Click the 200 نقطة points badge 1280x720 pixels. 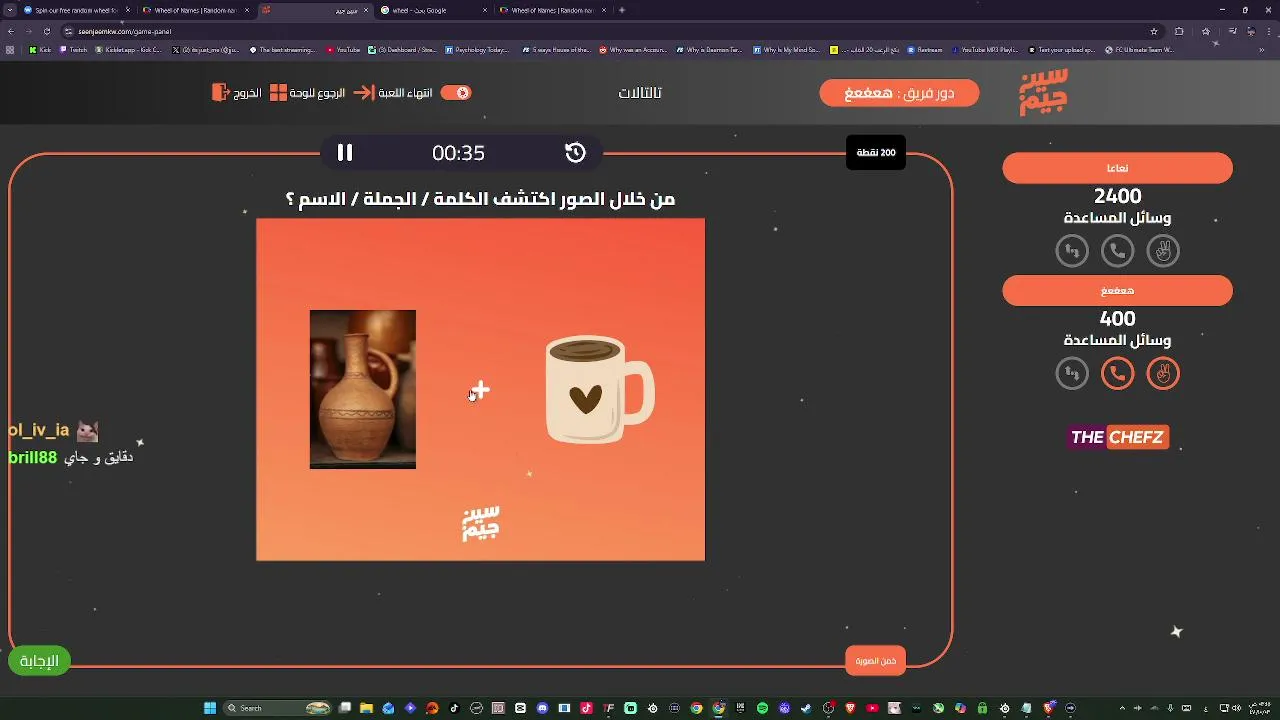(x=875, y=152)
